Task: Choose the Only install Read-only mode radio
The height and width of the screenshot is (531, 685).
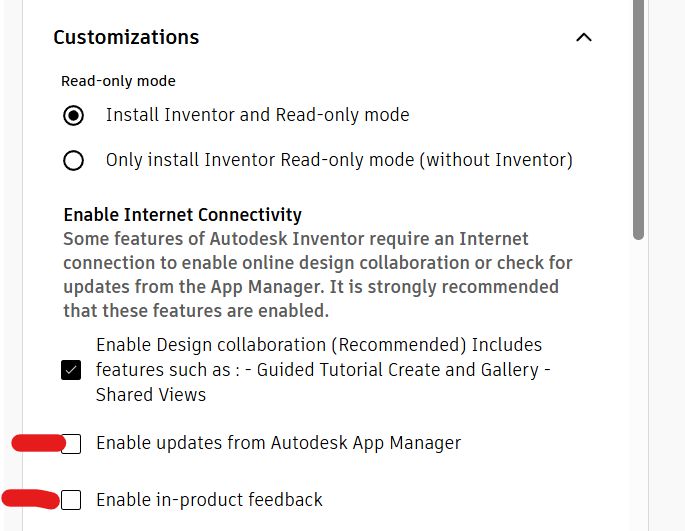Action: click(73, 160)
